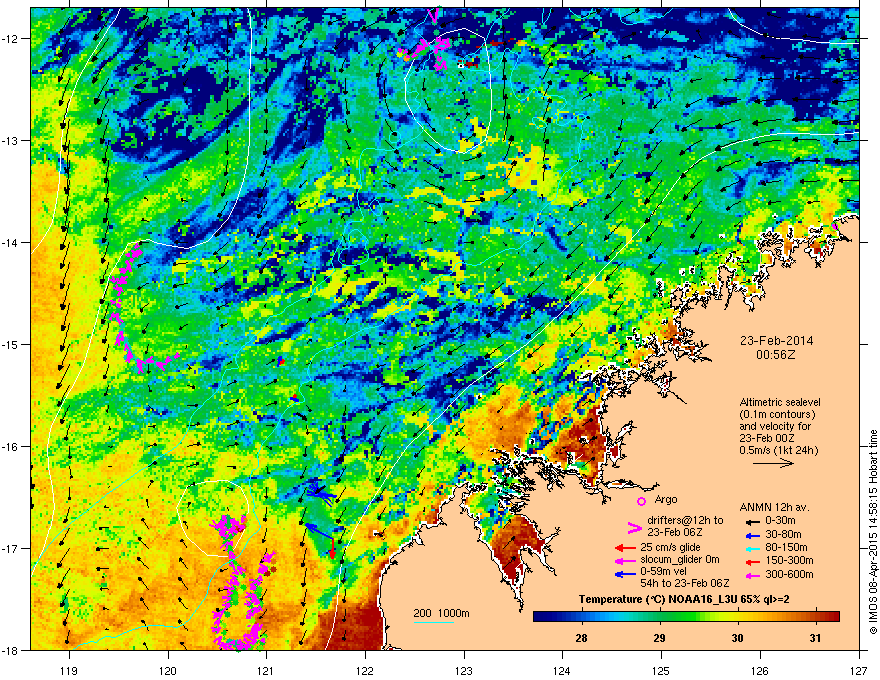
Task: Click the color bar tick label 31
Action: tap(815, 638)
